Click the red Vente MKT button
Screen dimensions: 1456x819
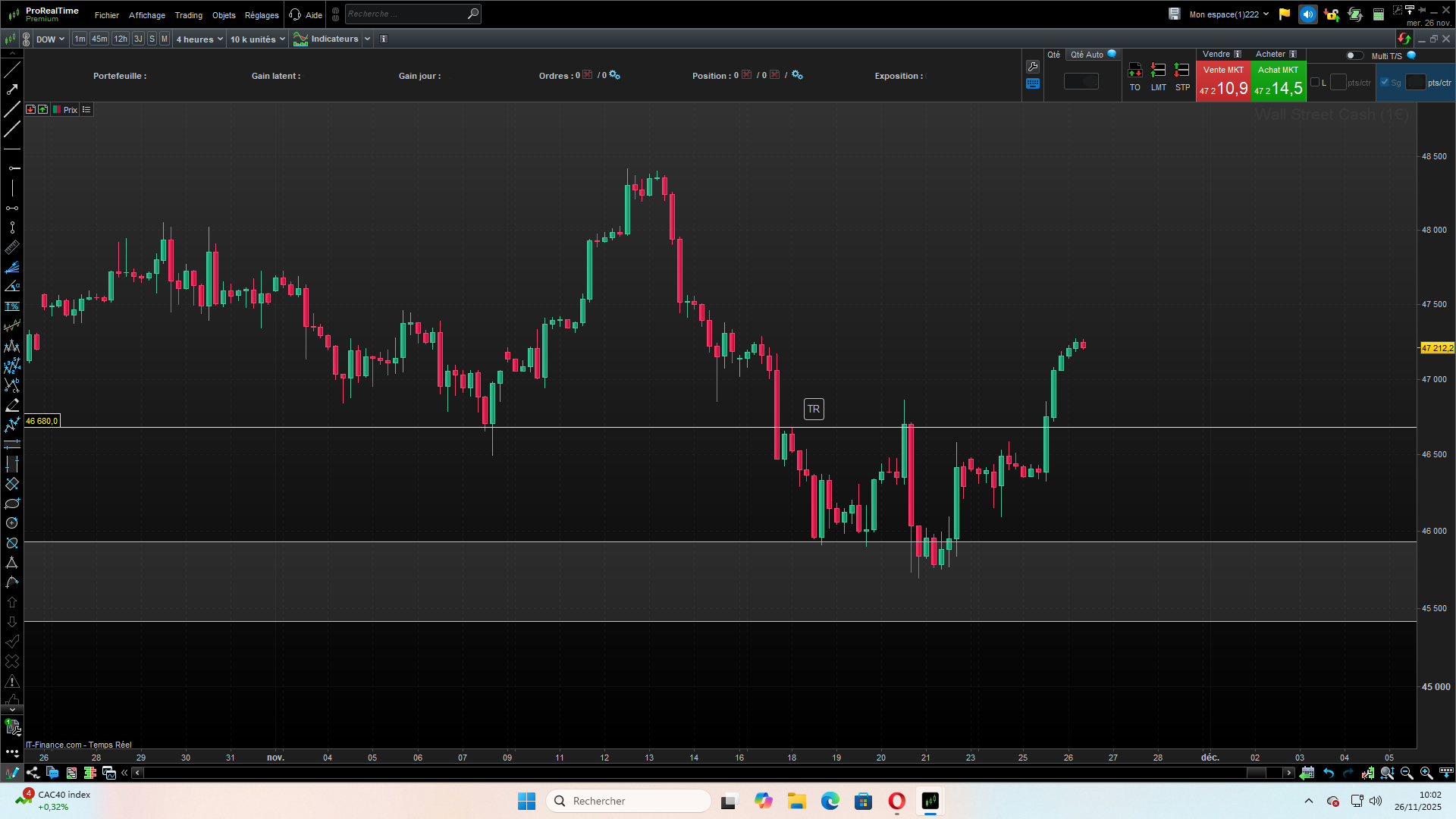(x=1222, y=81)
